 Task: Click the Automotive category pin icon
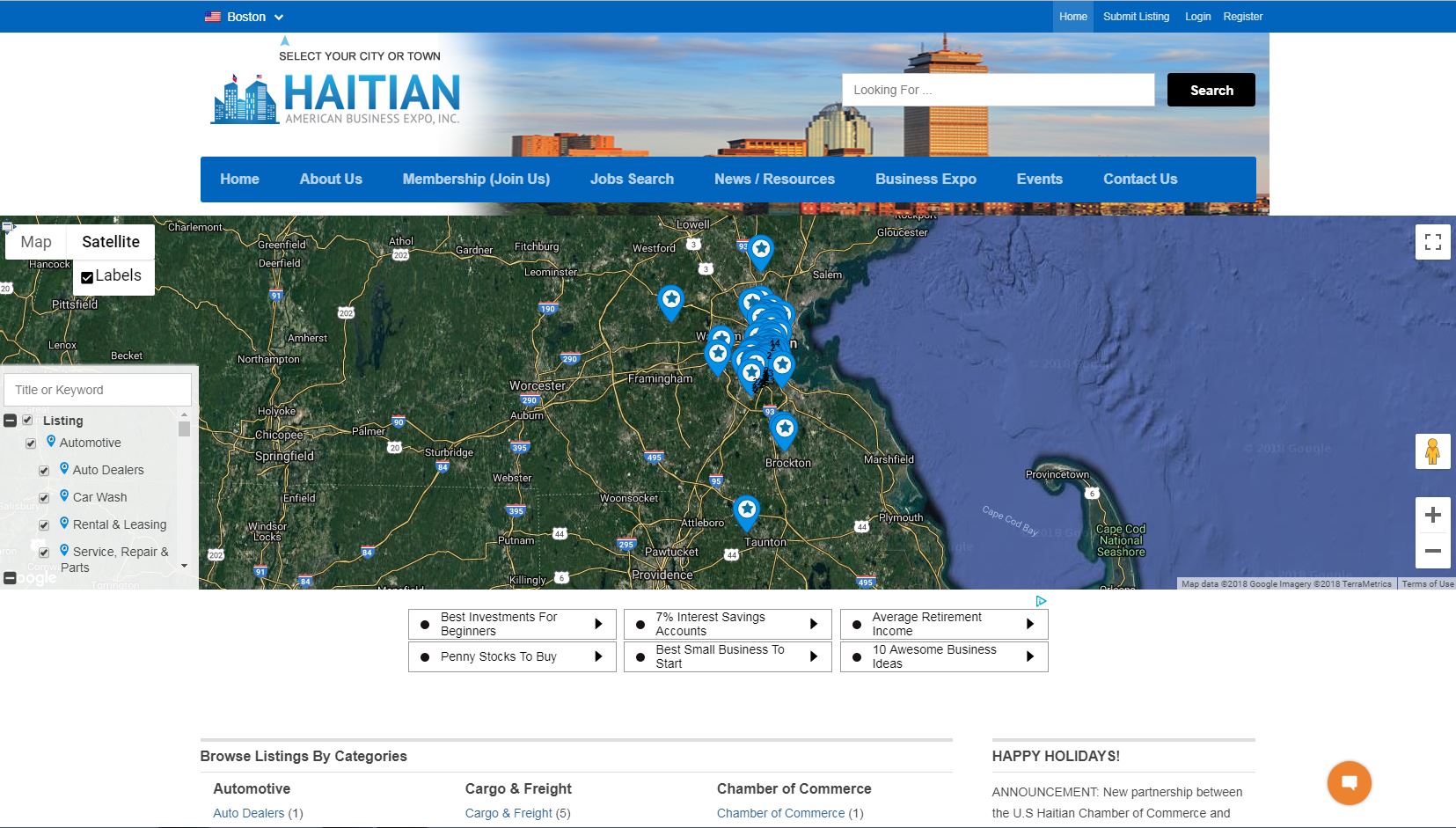(51, 441)
